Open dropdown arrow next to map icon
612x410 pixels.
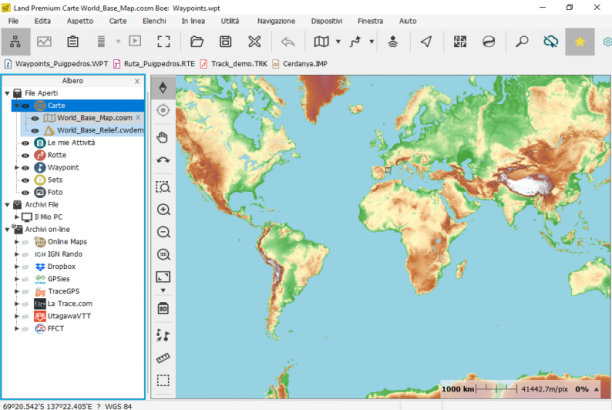tap(338, 41)
